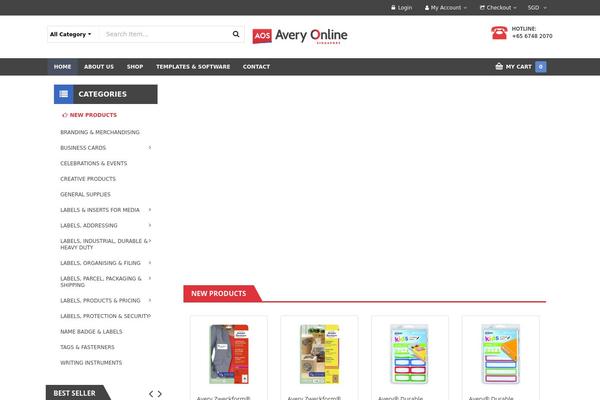Image resolution: width=600 pixels, height=400 pixels.
Task: Click the Best Seller previous arrow
Action: [x=151, y=393]
